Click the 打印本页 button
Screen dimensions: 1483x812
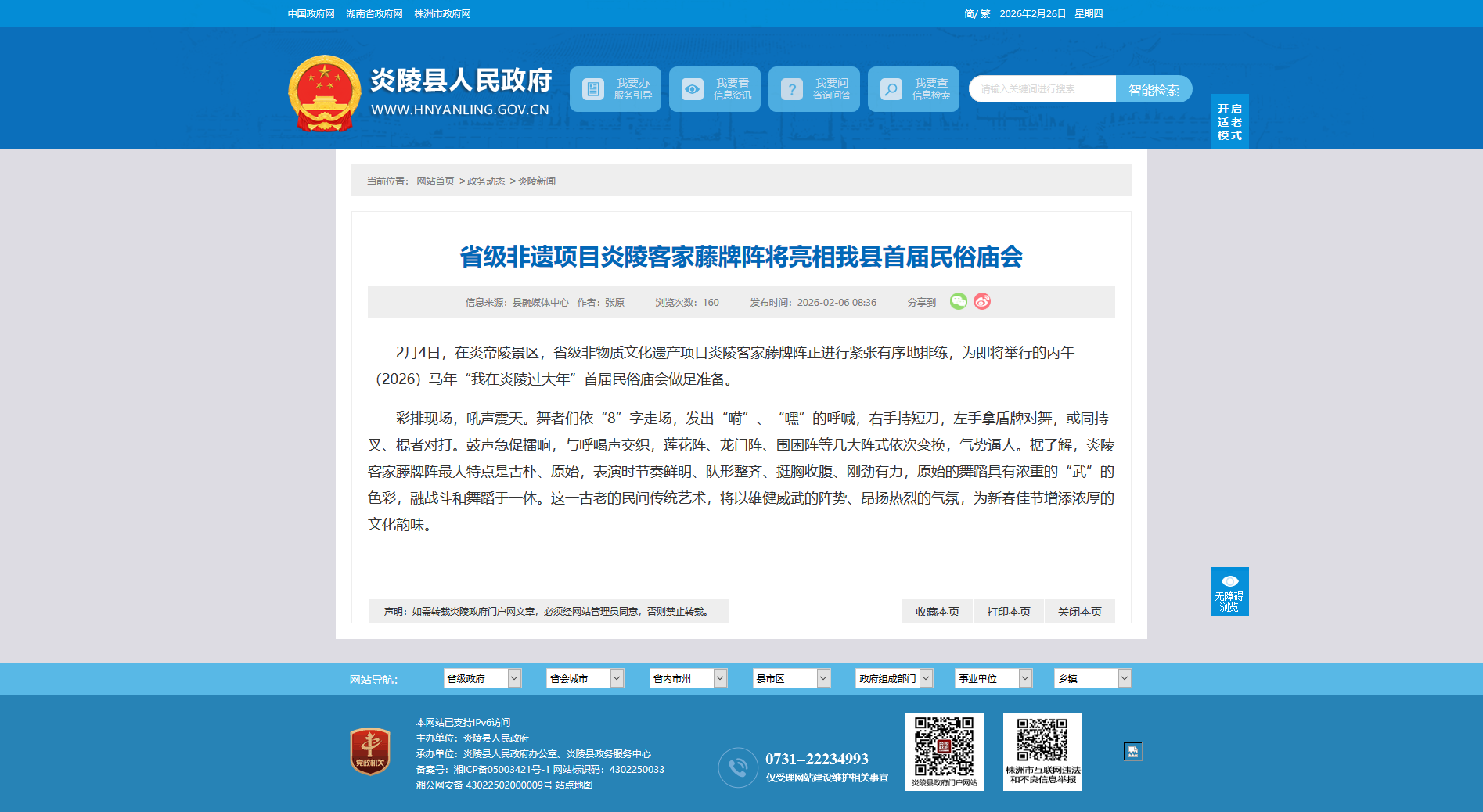click(x=1008, y=612)
